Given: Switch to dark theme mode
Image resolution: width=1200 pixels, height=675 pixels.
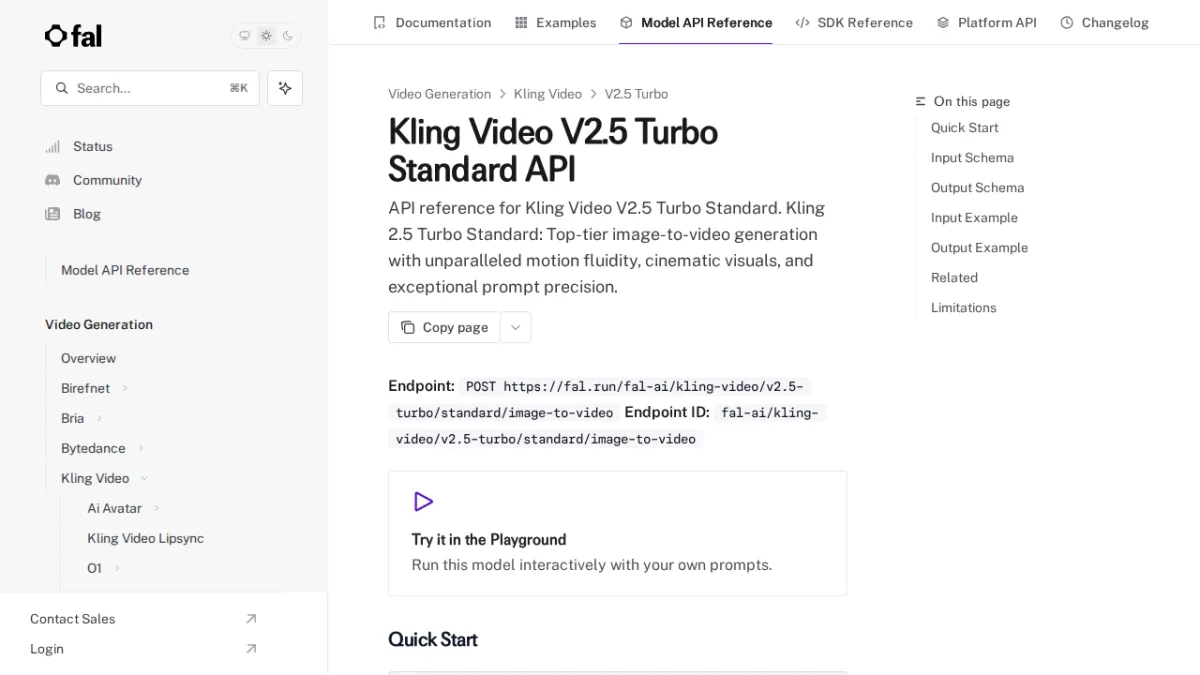Looking at the screenshot, I should (x=288, y=36).
